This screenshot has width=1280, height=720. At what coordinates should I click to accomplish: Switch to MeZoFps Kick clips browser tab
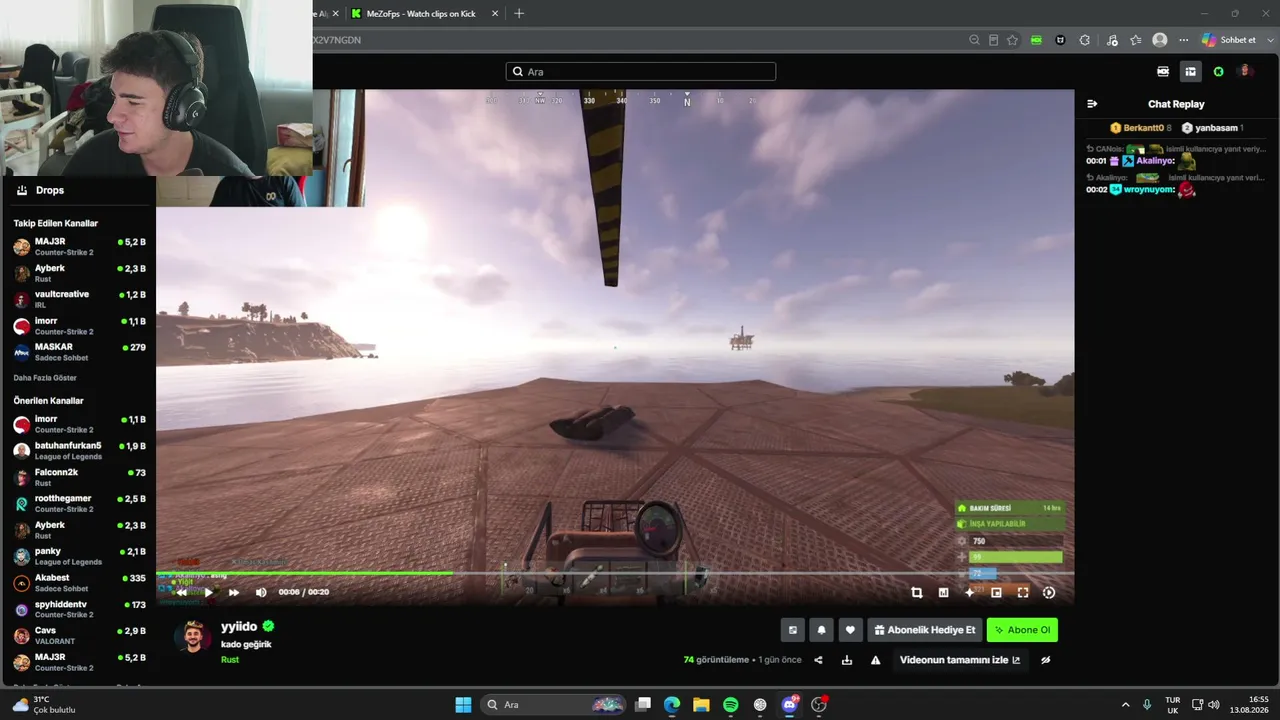pos(420,14)
